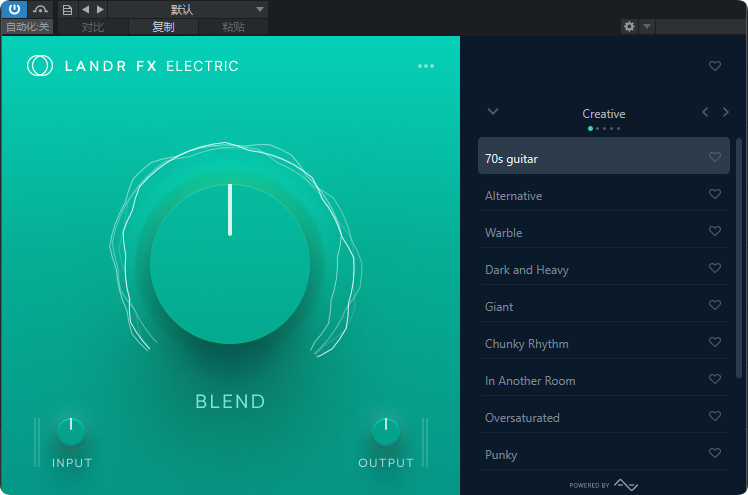Favorite the Warble preset heart
748x495 pixels.
[715, 231]
